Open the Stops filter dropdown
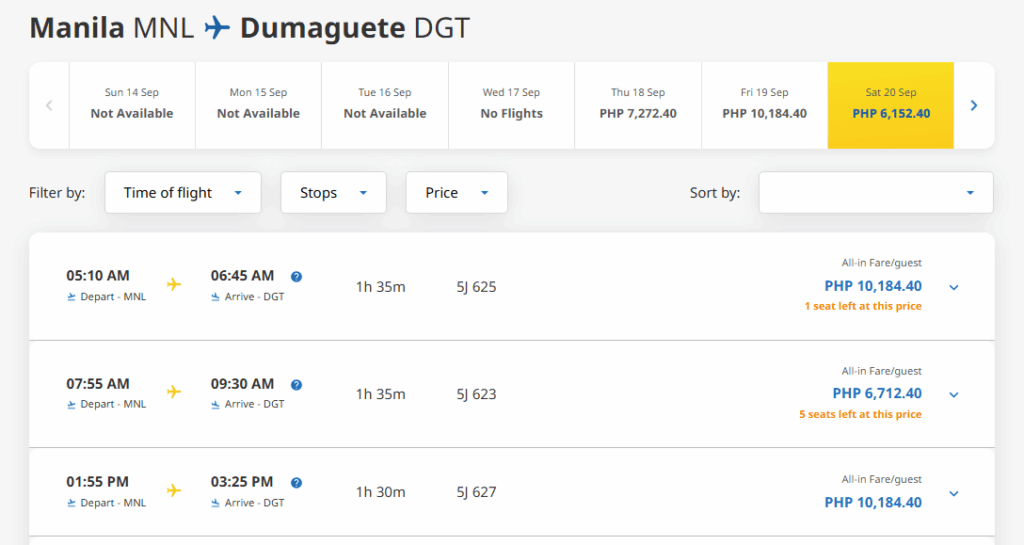1024x545 pixels. click(x=333, y=193)
